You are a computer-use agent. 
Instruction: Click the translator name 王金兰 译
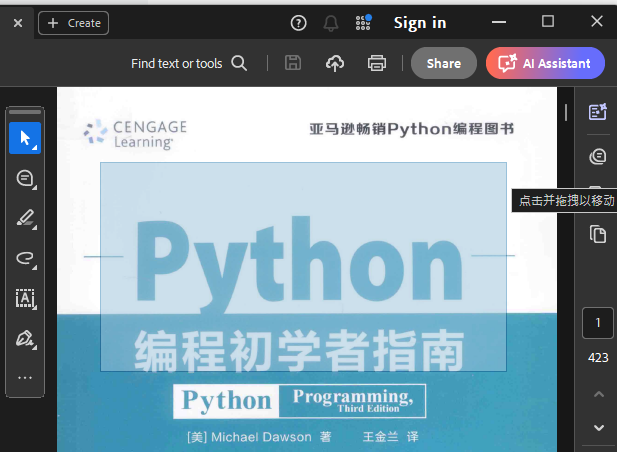click(390, 437)
